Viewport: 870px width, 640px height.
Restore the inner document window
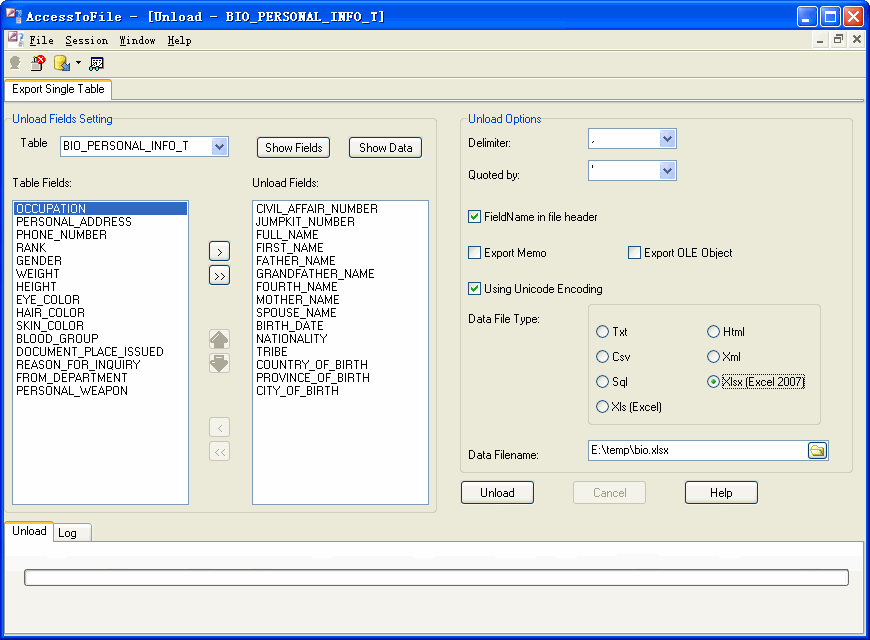tap(838, 39)
